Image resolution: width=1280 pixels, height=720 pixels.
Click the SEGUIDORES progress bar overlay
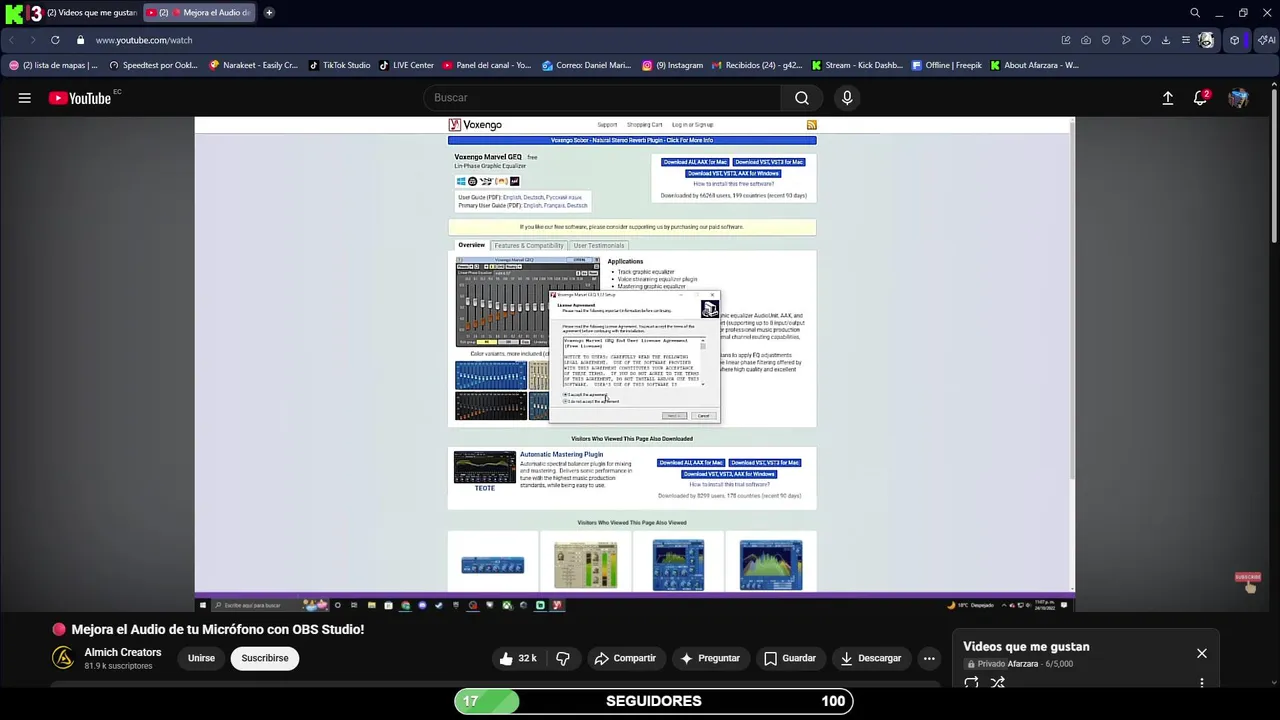point(654,701)
